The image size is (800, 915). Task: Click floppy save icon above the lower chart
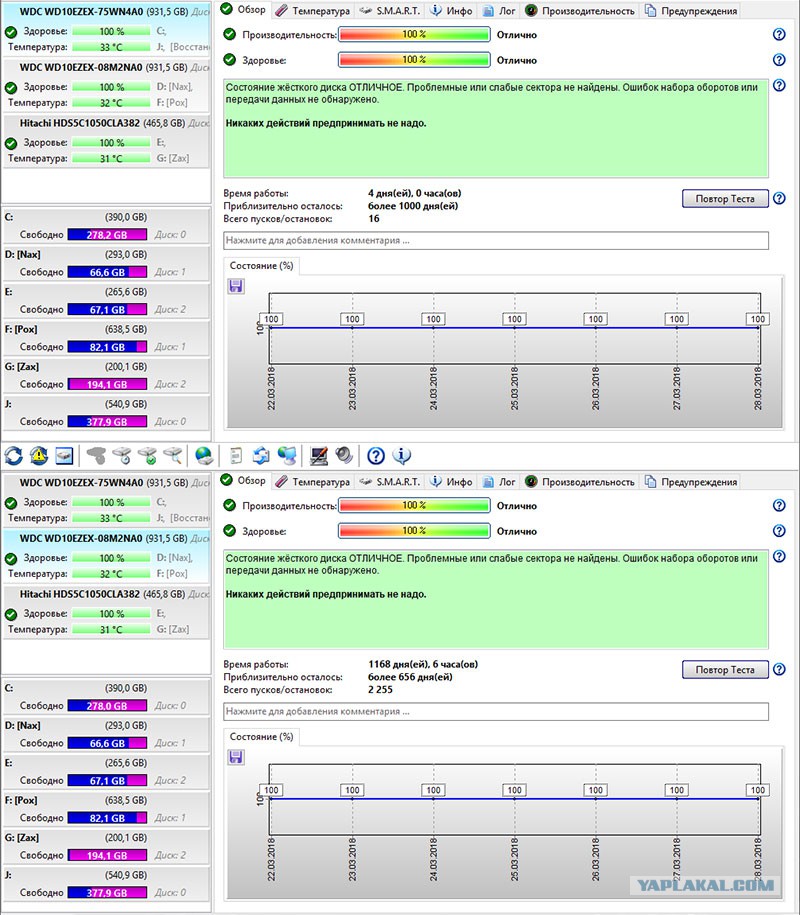236,757
